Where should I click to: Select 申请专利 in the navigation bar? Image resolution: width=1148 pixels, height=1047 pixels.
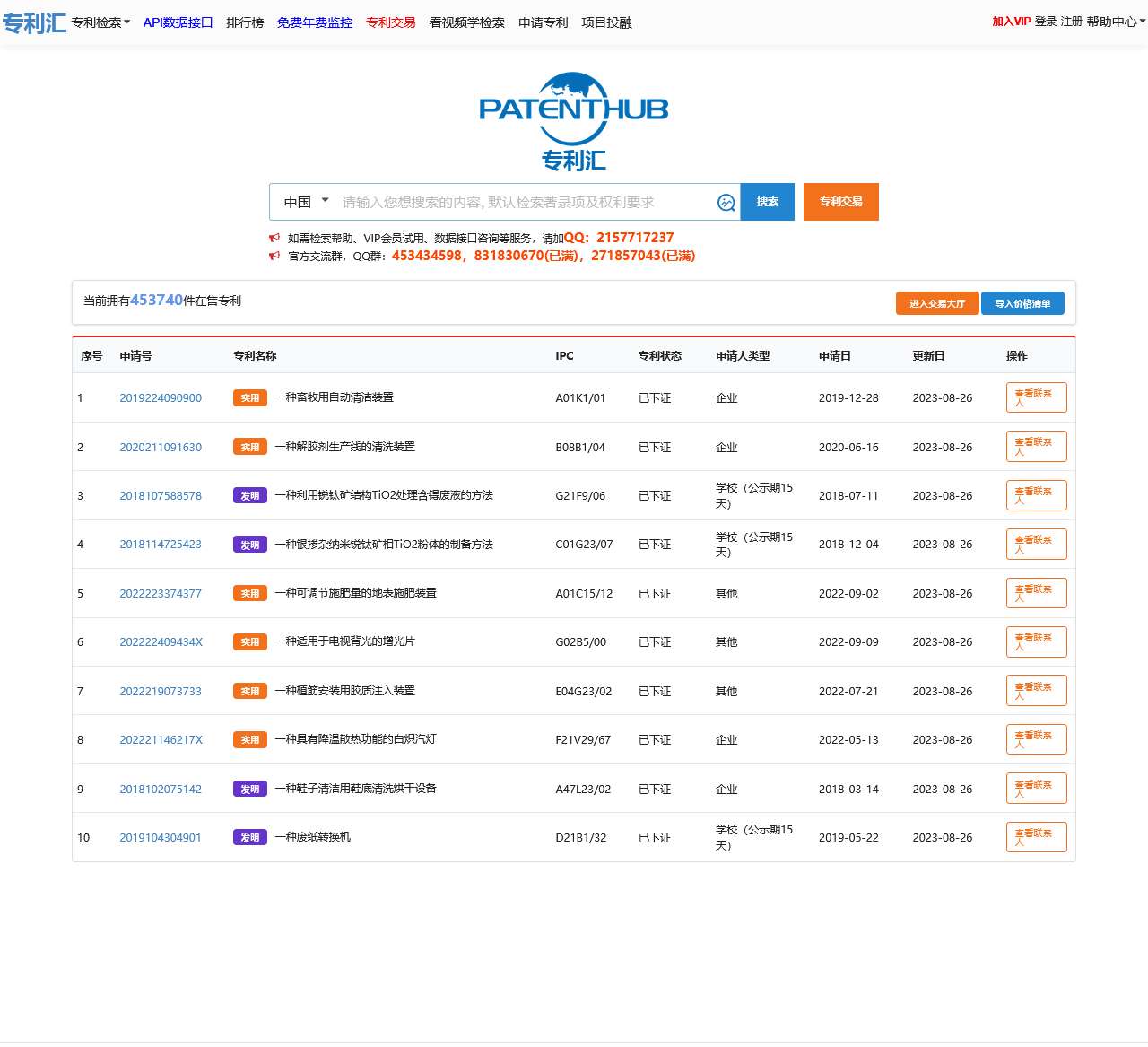[543, 22]
